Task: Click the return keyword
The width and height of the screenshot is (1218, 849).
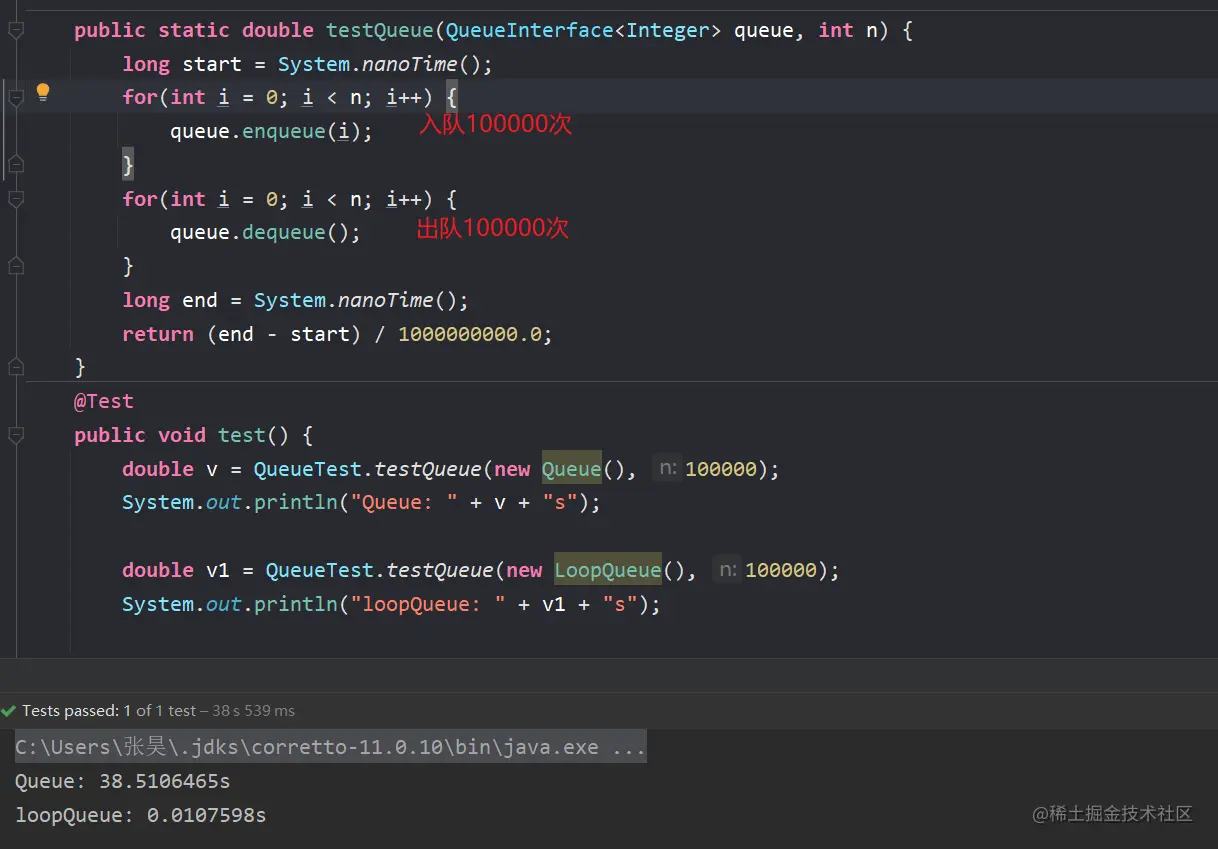Action: [x=158, y=334]
